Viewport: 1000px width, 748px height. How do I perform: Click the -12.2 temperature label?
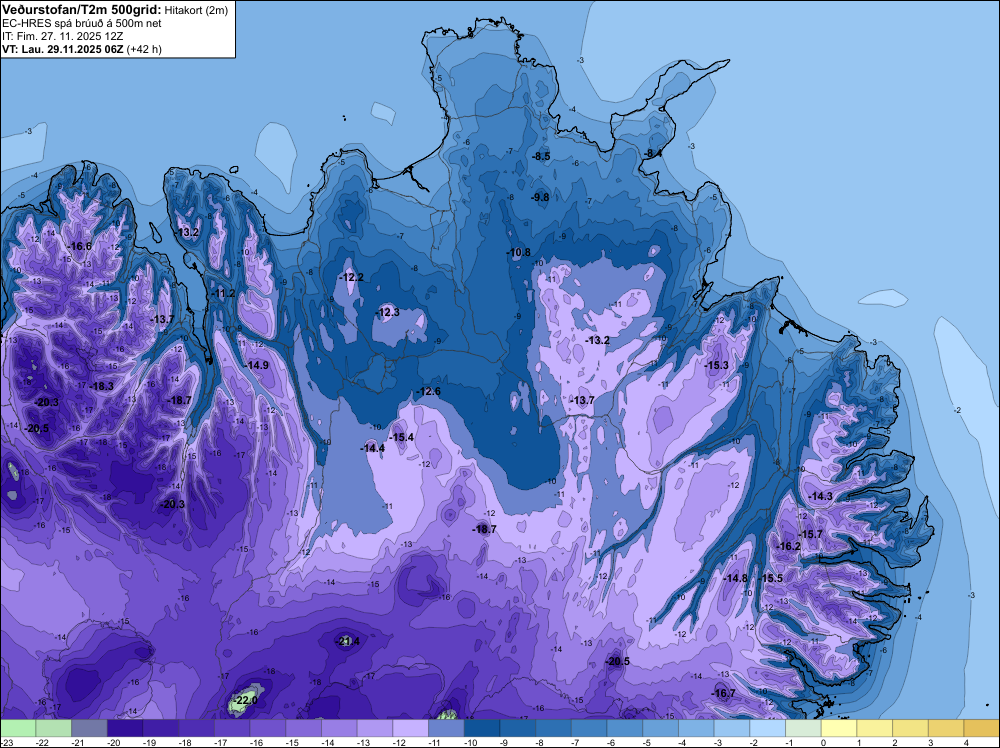pos(351,277)
